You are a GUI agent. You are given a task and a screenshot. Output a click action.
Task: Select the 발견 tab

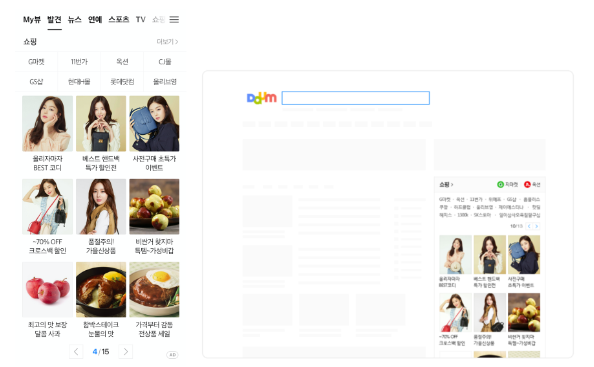pyautogui.click(x=54, y=19)
